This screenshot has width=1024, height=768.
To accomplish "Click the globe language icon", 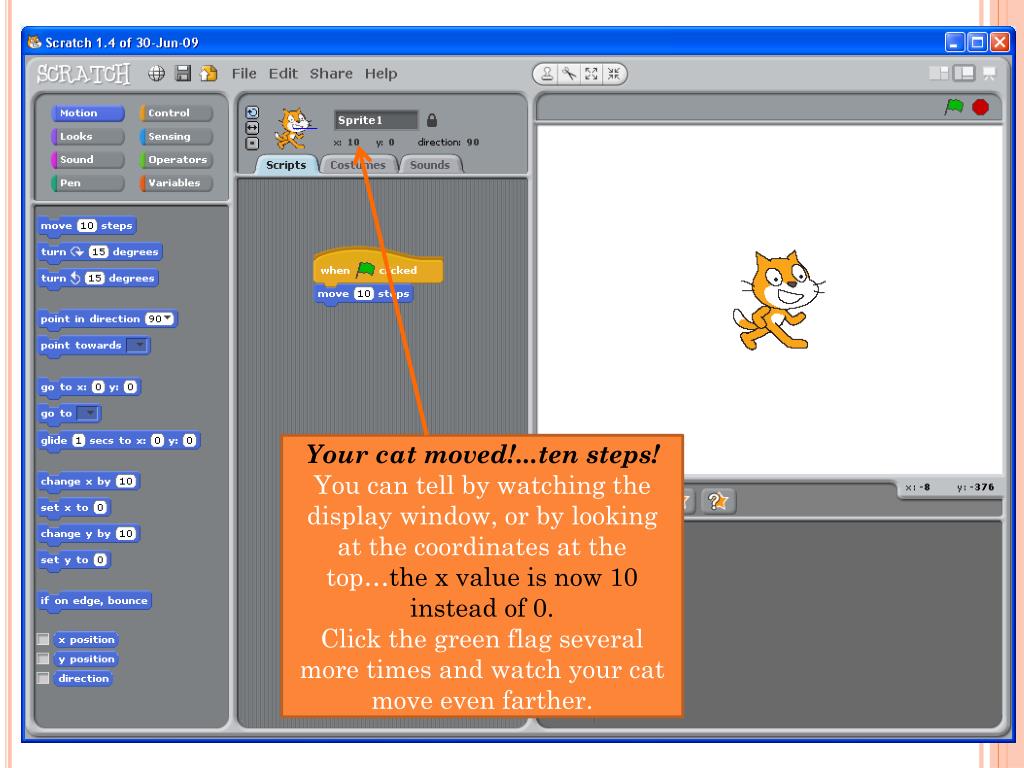I will pos(156,73).
